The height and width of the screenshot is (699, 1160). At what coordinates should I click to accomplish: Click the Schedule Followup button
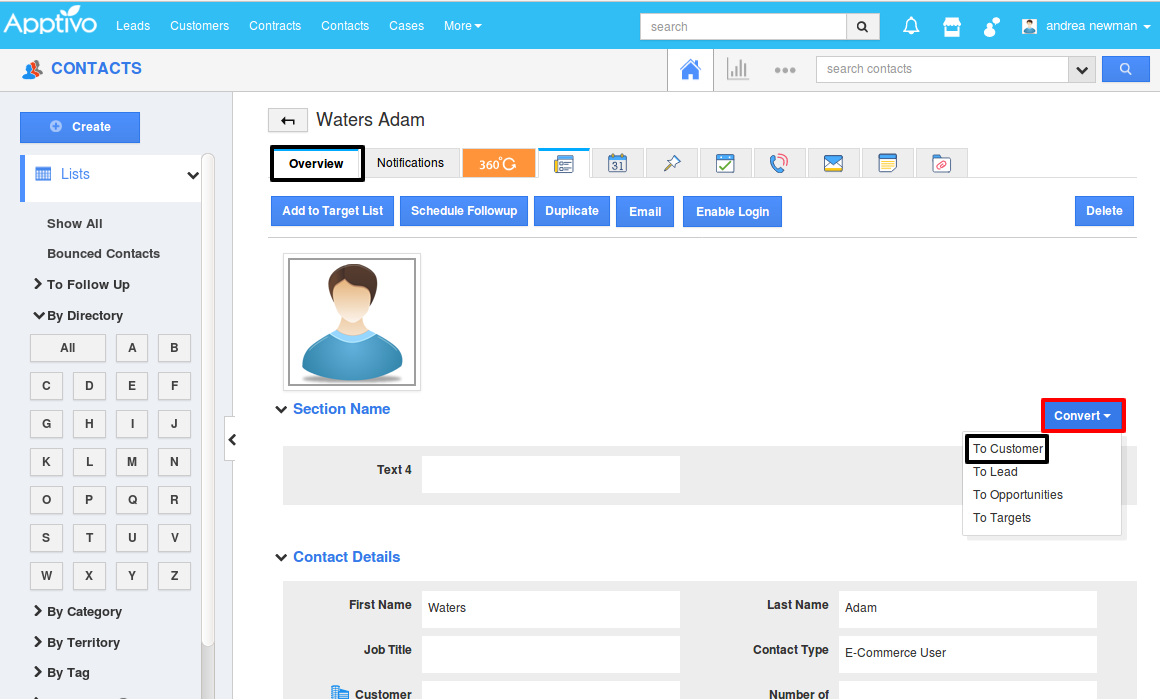coord(464,211)
